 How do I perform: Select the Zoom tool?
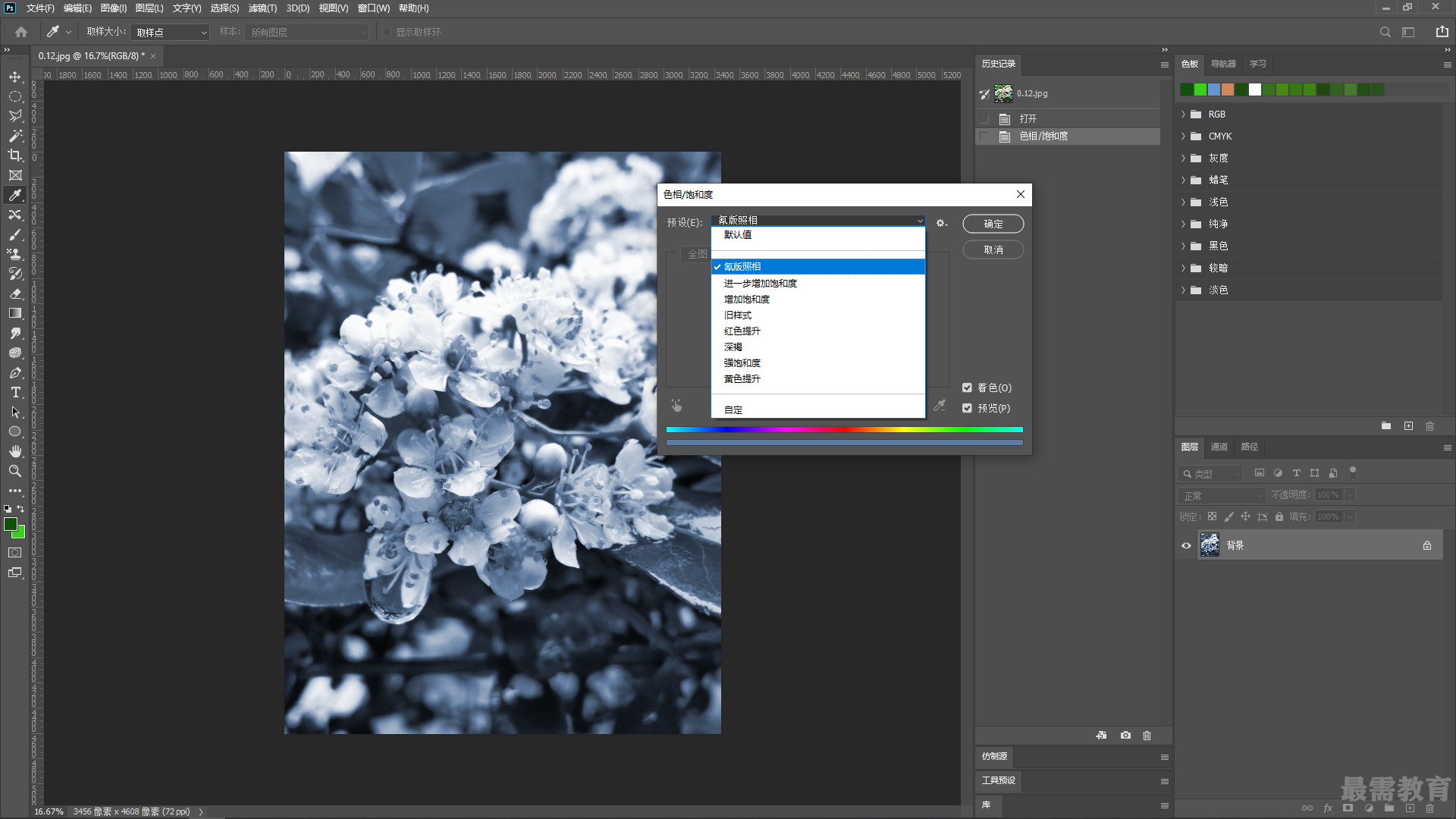[15, 471]
